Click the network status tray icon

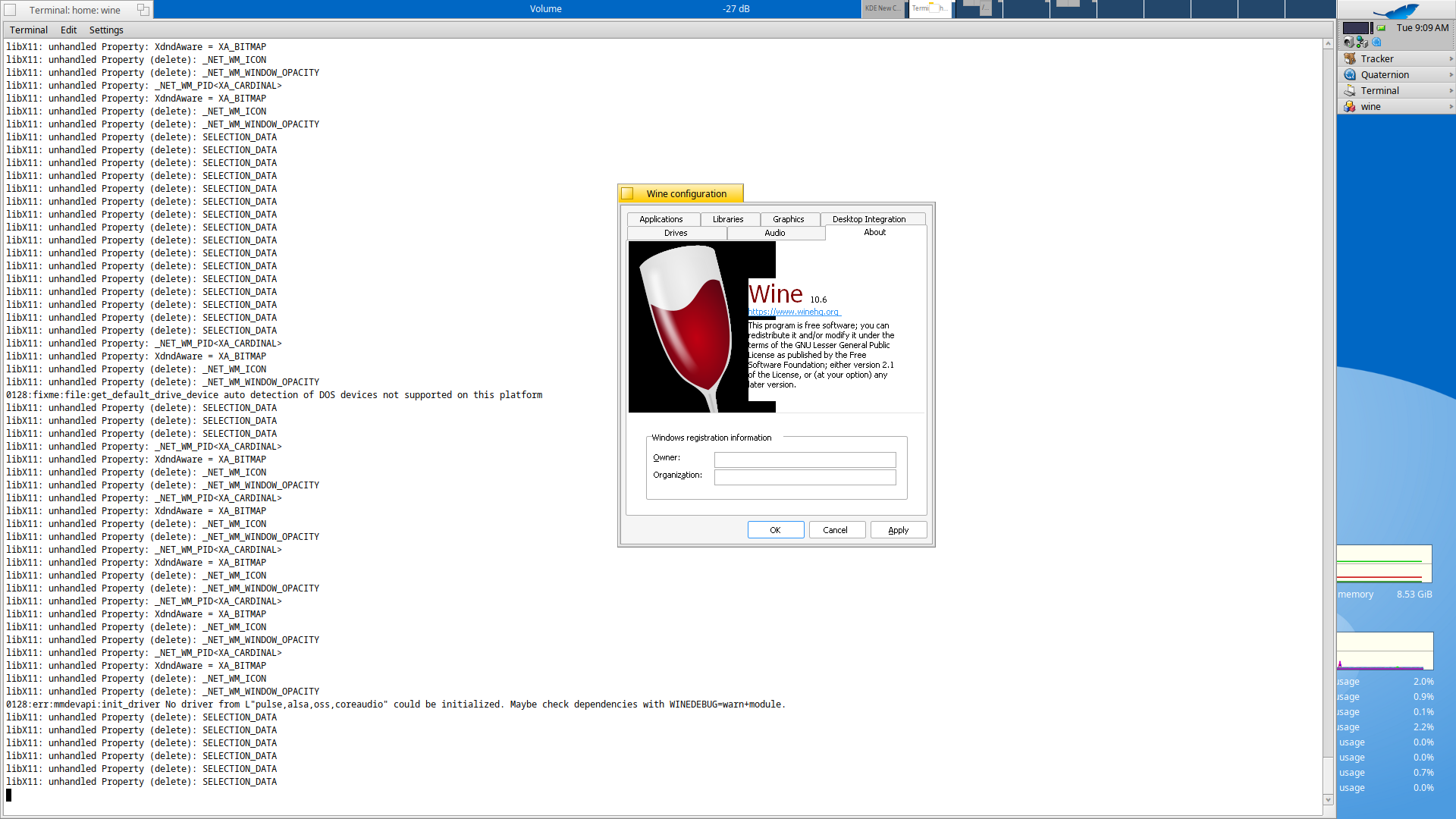[x=1362, y=42]
